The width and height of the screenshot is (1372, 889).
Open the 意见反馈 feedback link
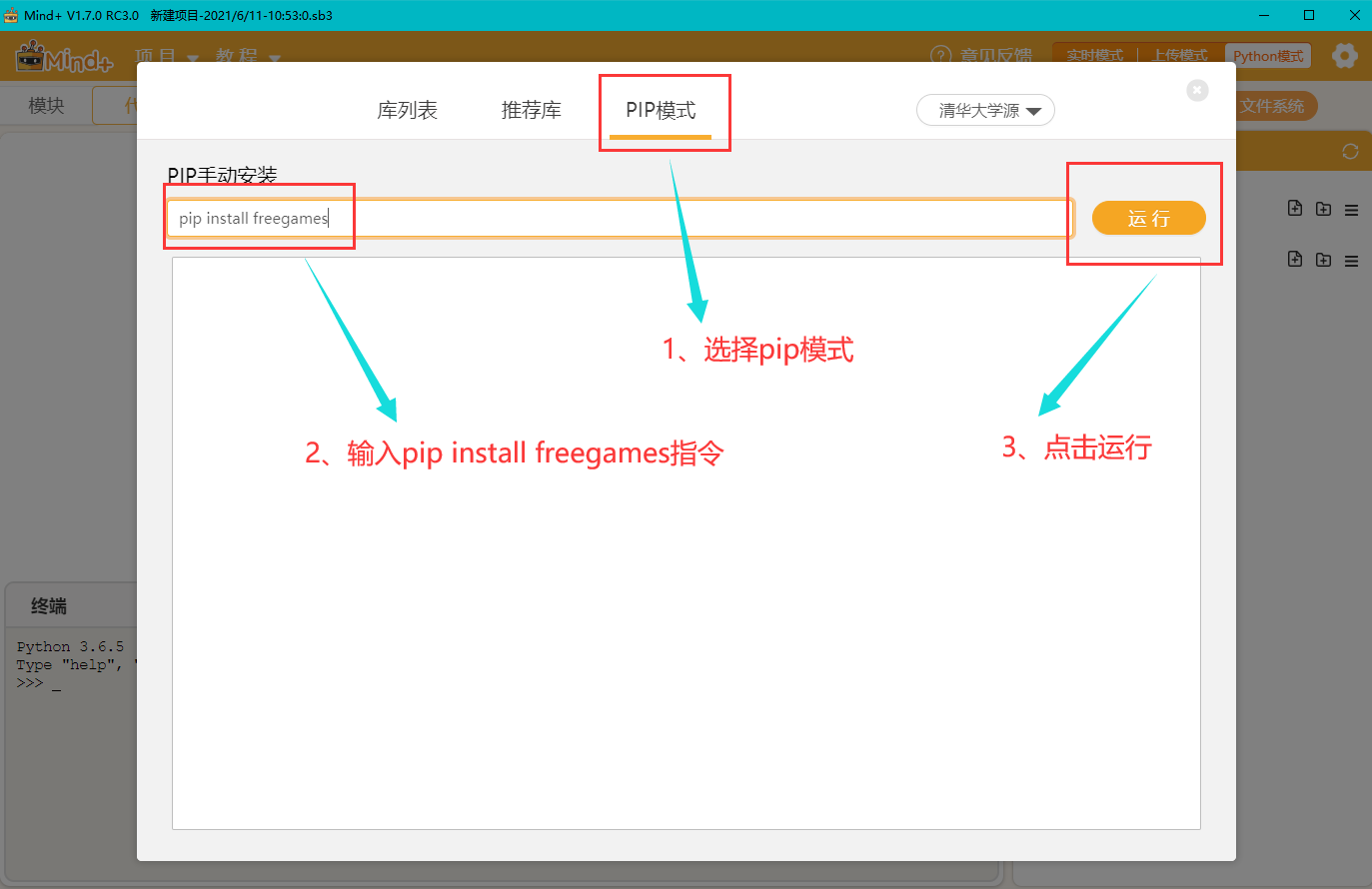(981, 56)
